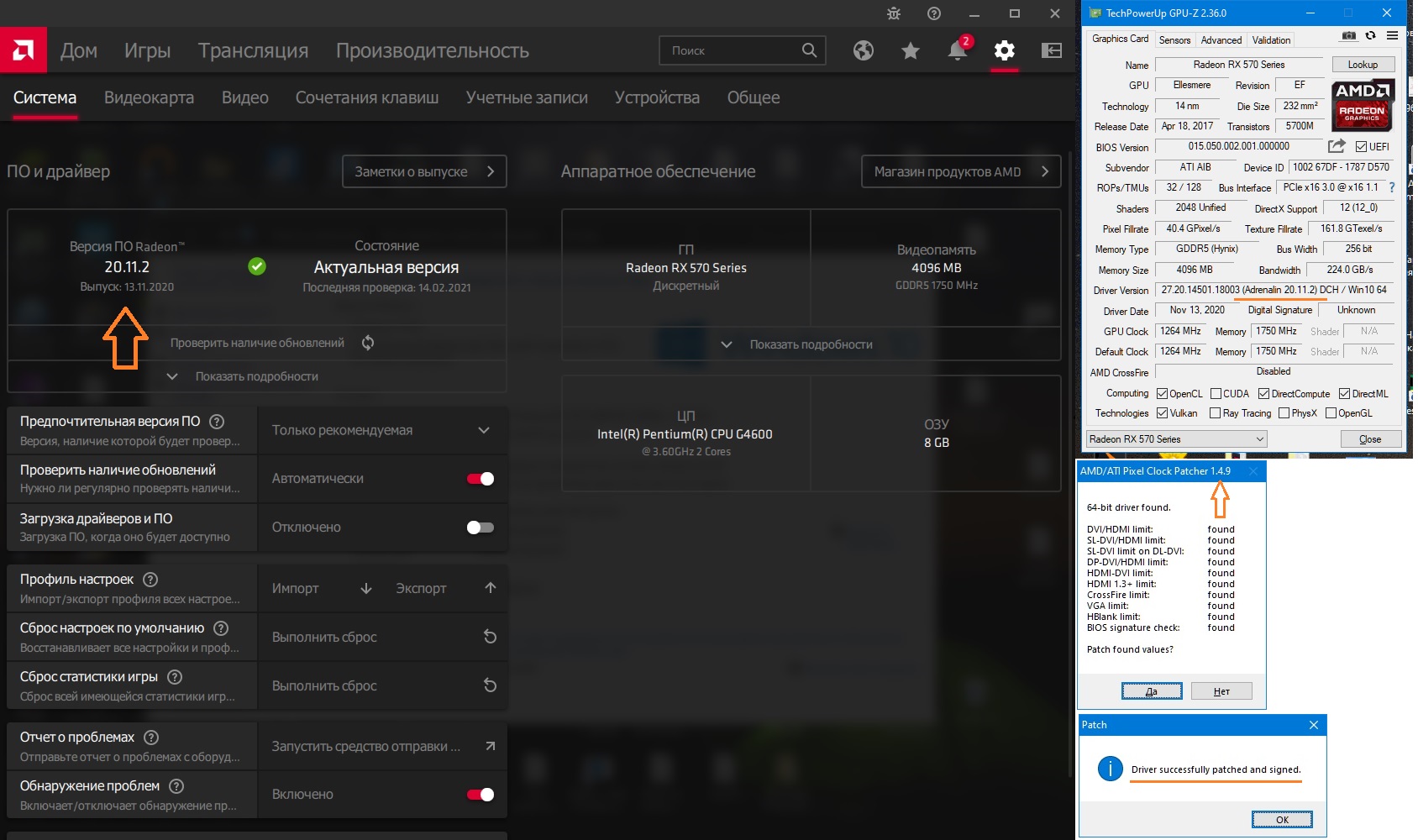Click Импорт profile settings button
The height and width of the screenshot is (840, 1418).
(x=323, y=588)
